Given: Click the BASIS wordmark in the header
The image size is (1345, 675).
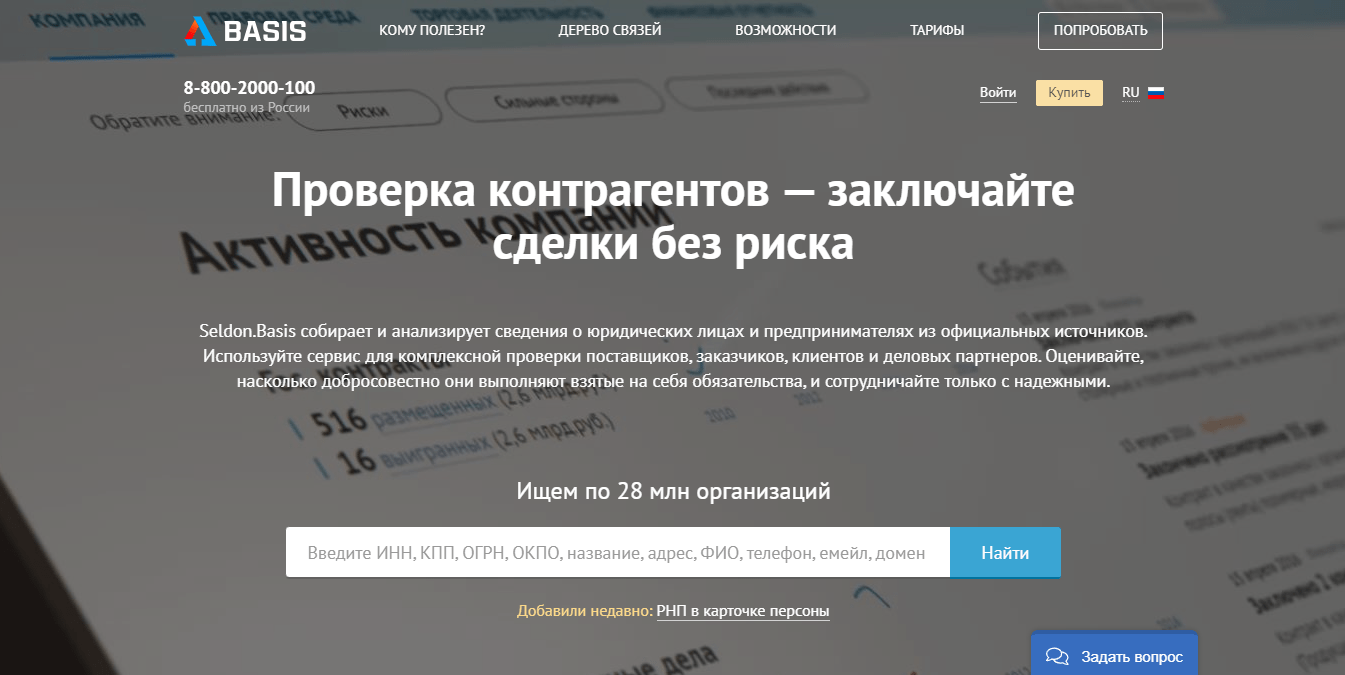Looking at the screenshot, I should pyautogui.click(x=265, y=31).
